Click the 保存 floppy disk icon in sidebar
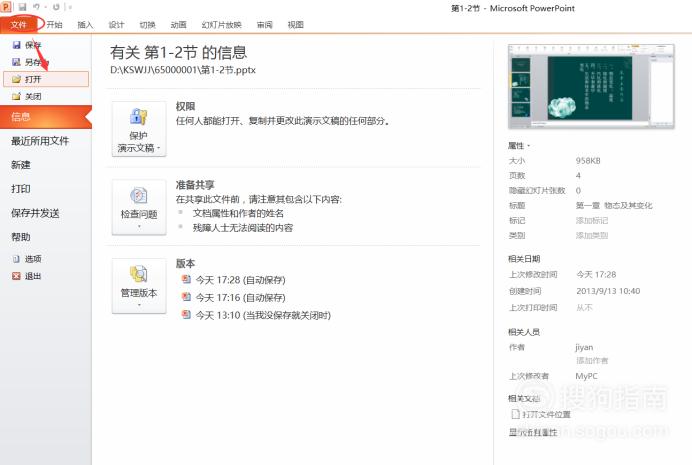The image size is (692, 465). click(16, 45)
